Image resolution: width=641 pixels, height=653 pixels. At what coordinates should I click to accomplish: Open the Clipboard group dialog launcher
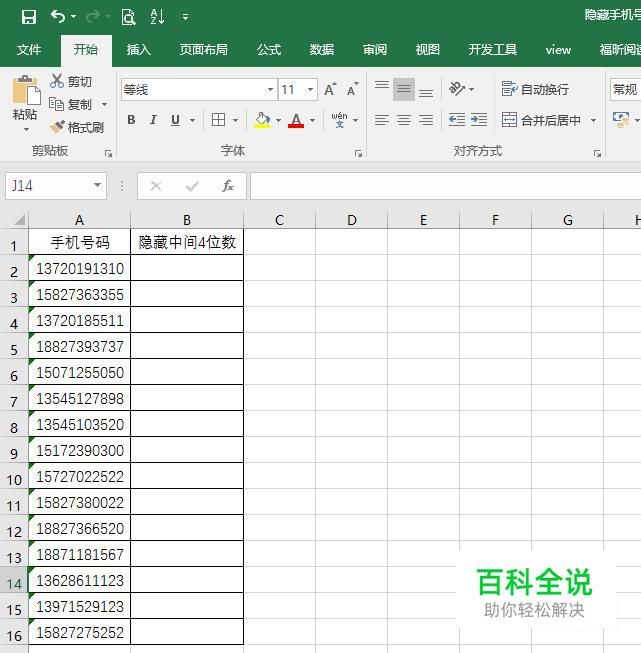108,154
